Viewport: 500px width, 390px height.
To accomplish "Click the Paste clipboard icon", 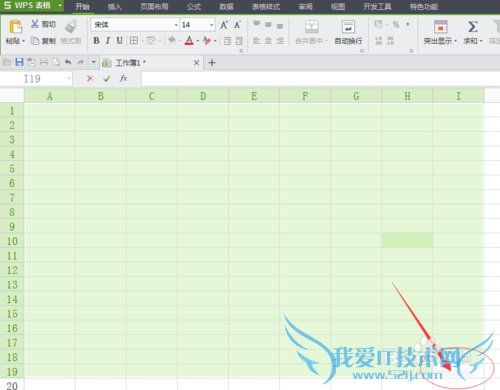I will [15, 27].
